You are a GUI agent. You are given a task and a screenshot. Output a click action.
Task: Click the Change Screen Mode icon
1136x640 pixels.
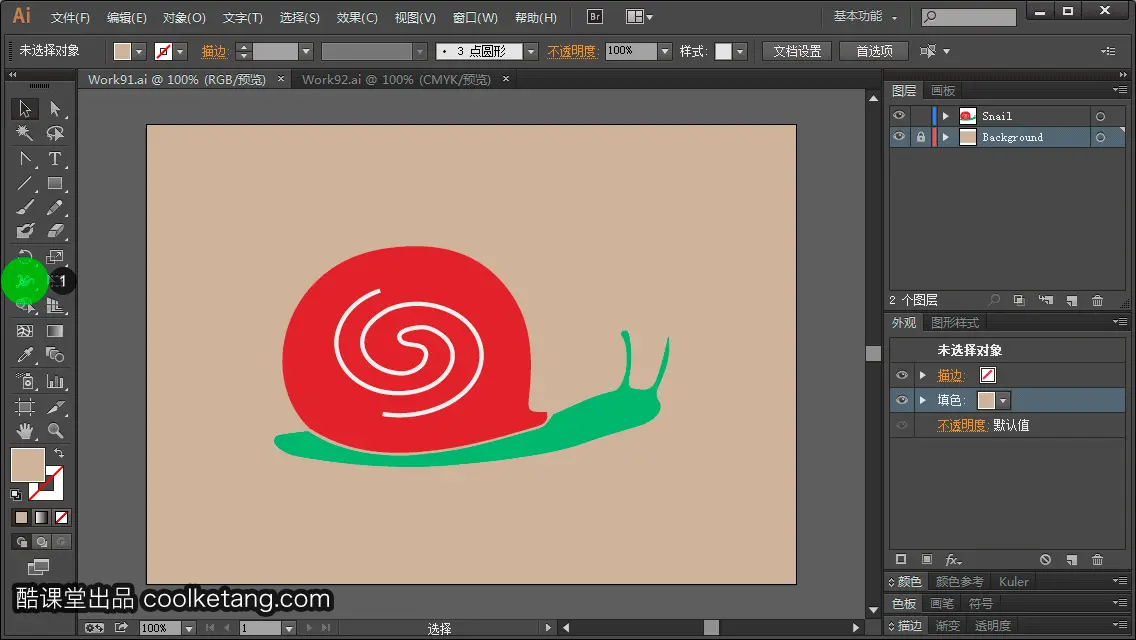coord(38,567)
